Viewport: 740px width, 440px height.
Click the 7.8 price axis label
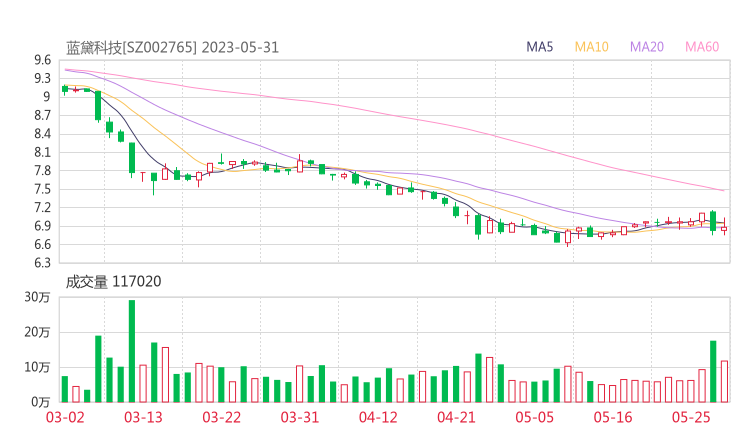pos(42,170)
